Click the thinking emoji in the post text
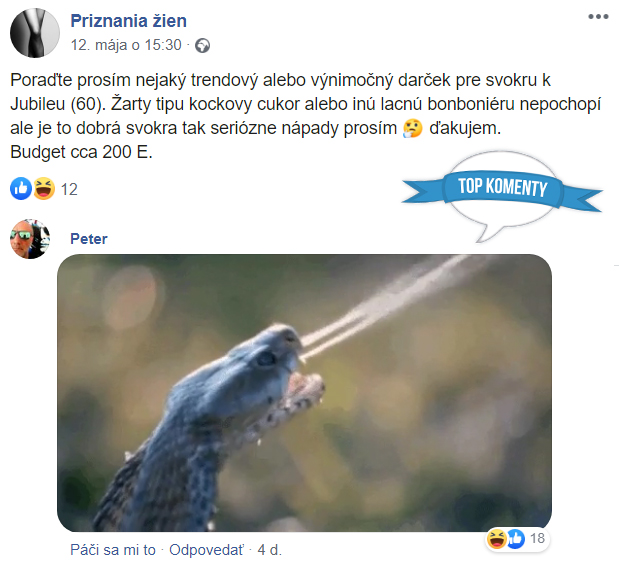 [x=413, y=129]
